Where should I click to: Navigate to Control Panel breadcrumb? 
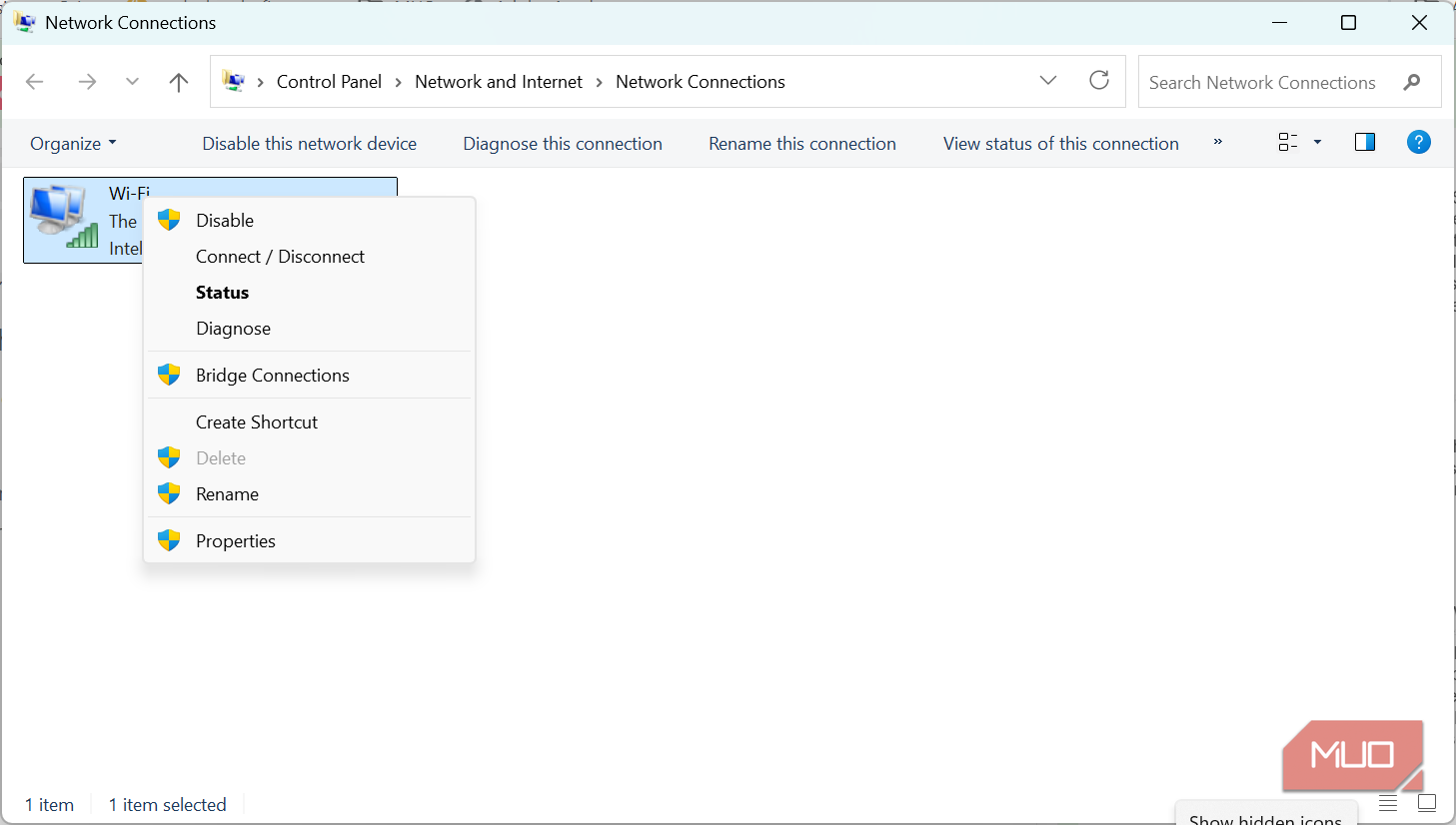coord(329,82)
